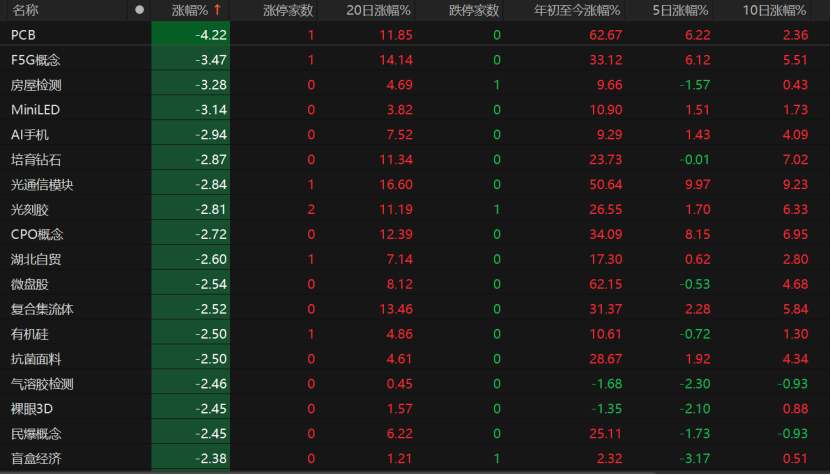The height and width of the screenshot is (475, 831).
Task: Sort by the 涨幅% column header
Action: pyautogui.click(x=190, y=10)
